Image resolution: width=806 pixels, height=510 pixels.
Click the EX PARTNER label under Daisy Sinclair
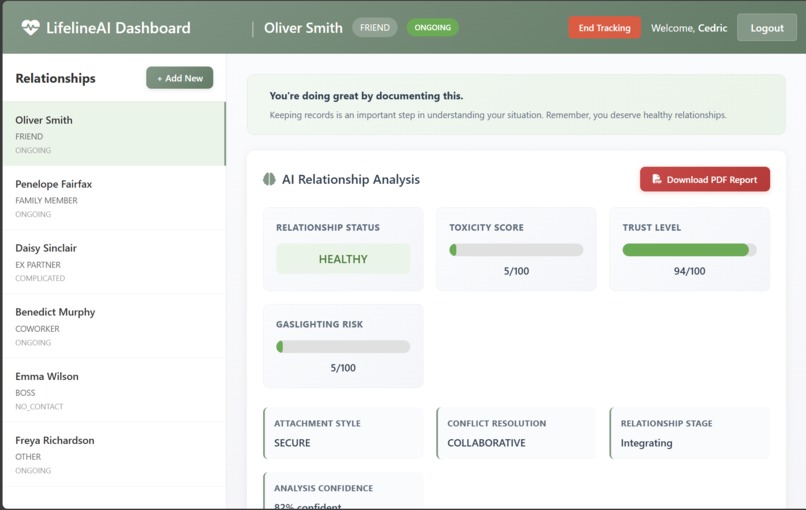tap(38, 264)
